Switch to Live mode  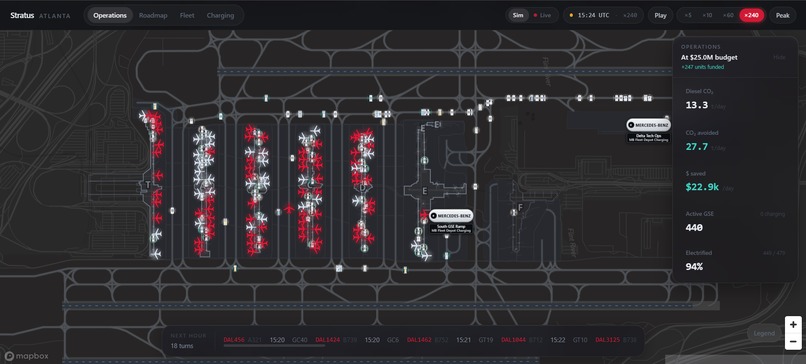pyautogui.click(x=542, y=15)
